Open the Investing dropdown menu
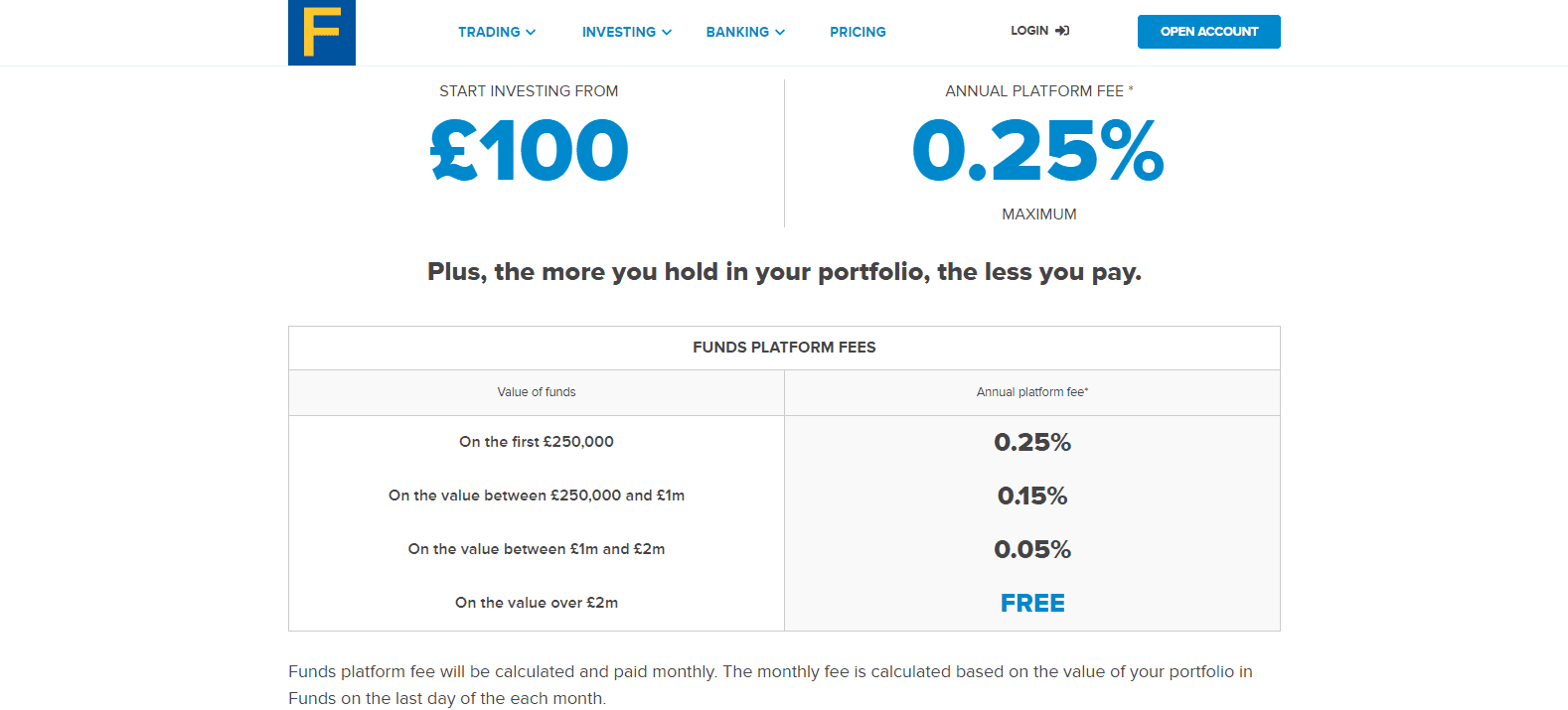Image resolution: width=1568 pixels, height=710 pixels. pyautogui.click(x=626, y=32)
